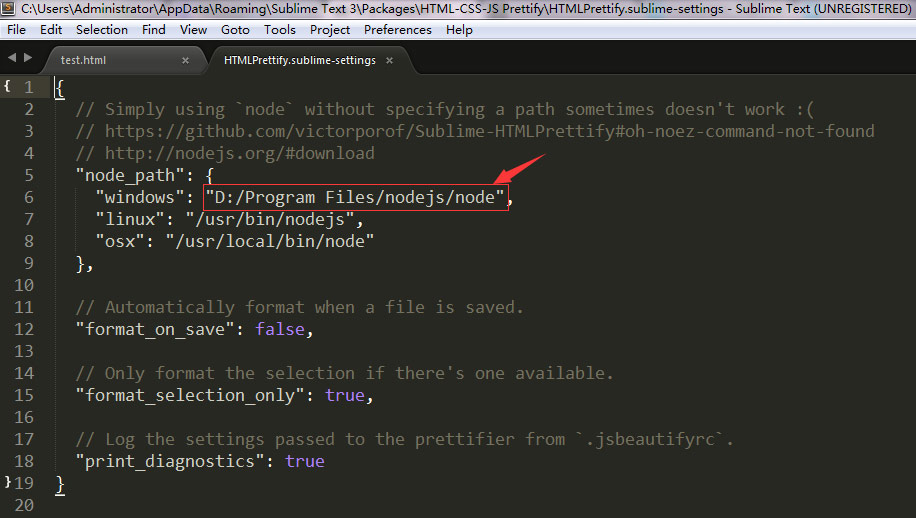This screenshot has height=518, width=916.
Task: Click the "node_path" key on line 5
Action: point(130,175)
